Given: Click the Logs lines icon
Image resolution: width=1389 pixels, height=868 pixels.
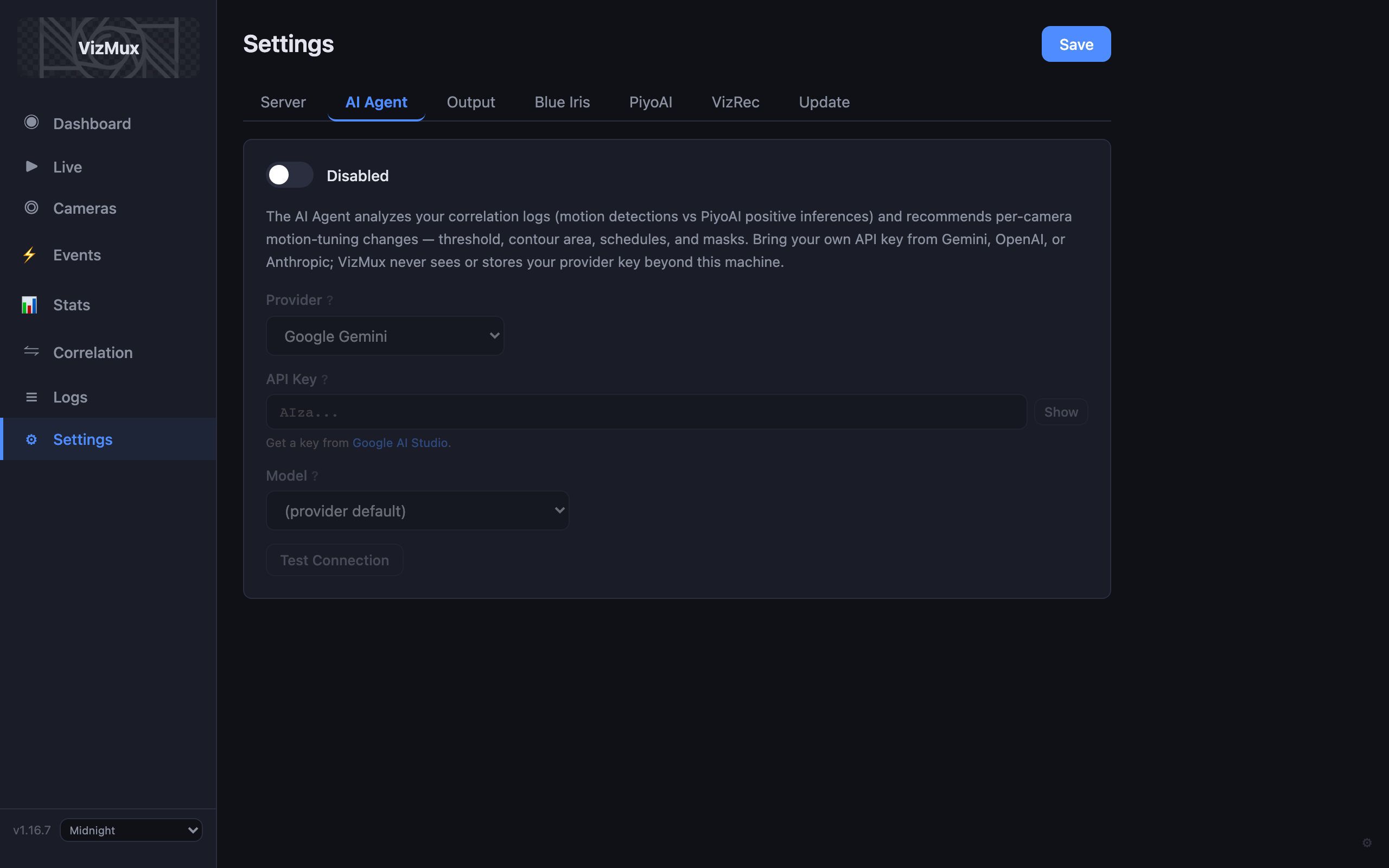Looking at the screenshot, I should pyautogui.click(x=31, y=397).
